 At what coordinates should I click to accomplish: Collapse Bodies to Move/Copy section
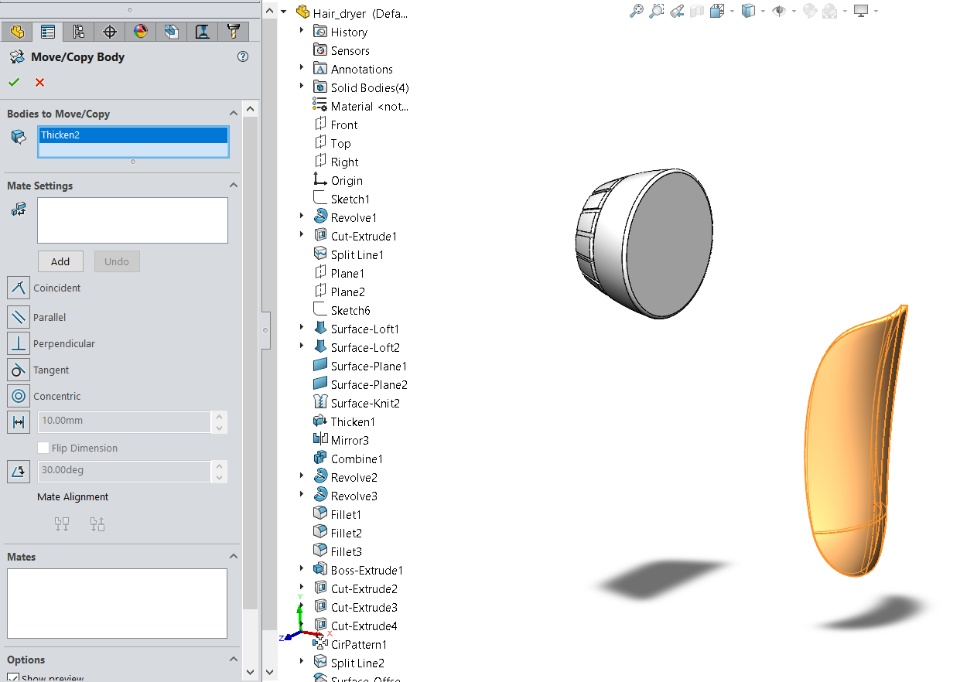[x=233, y=113]
